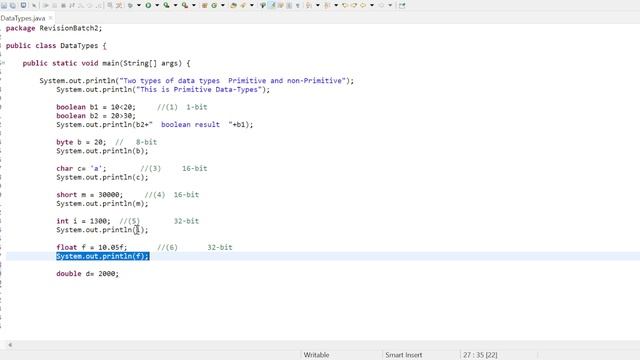Click the highlighted System.out.println(f) line

pos(102,256)
